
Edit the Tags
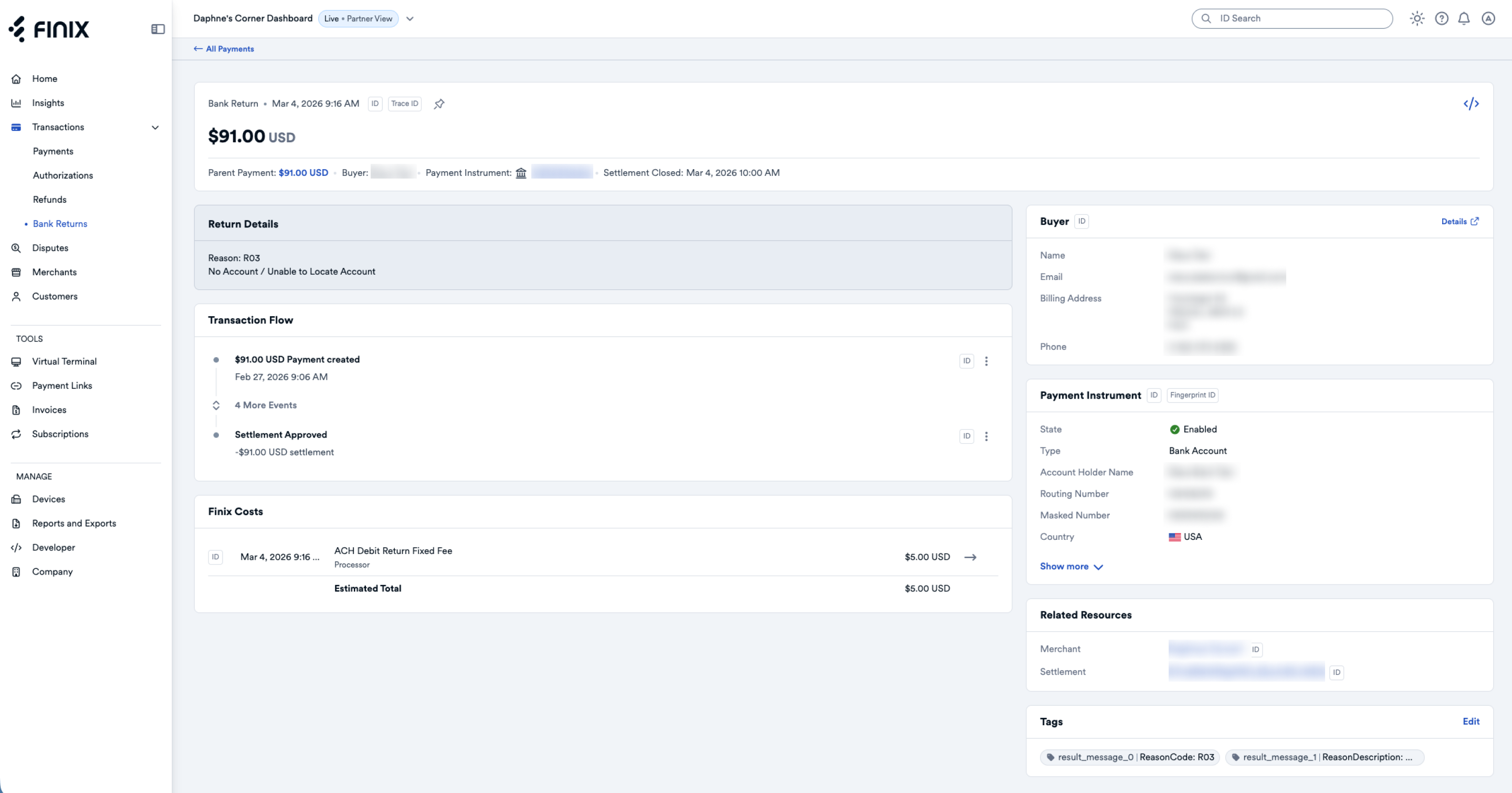(x=1471, y=722)
